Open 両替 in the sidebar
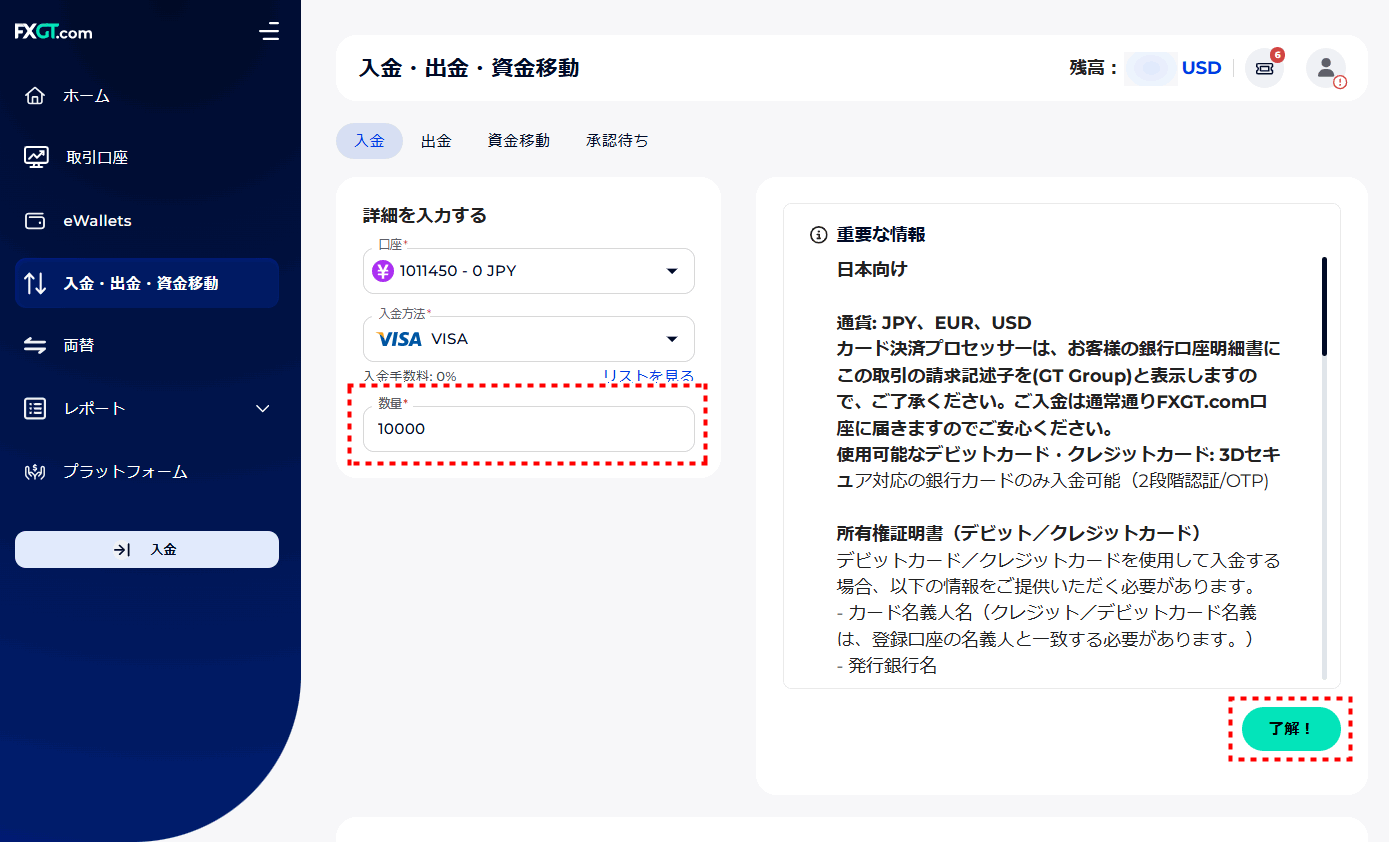The width and height of the screenshot is (1389, 842). pos(147,345)
